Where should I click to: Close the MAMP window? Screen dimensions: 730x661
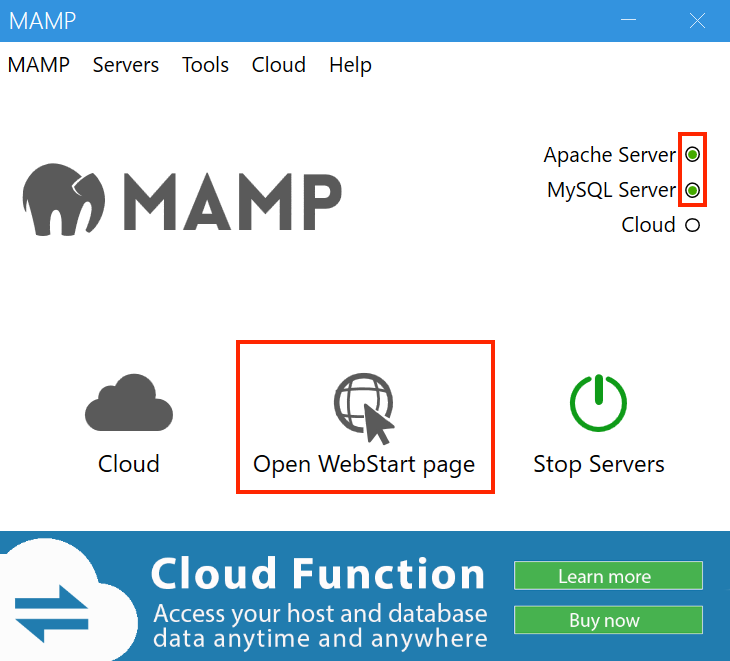coord(697,20)
